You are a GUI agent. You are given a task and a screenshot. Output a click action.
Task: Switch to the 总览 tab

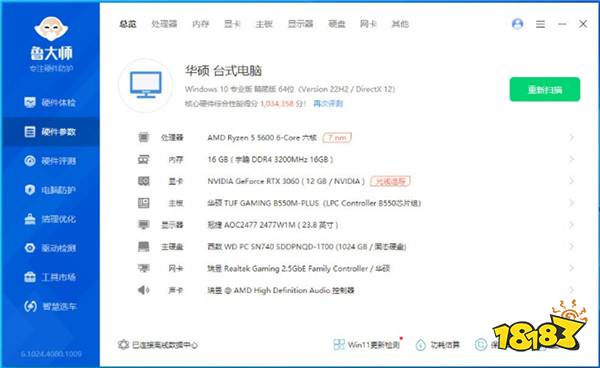[127, 24]
